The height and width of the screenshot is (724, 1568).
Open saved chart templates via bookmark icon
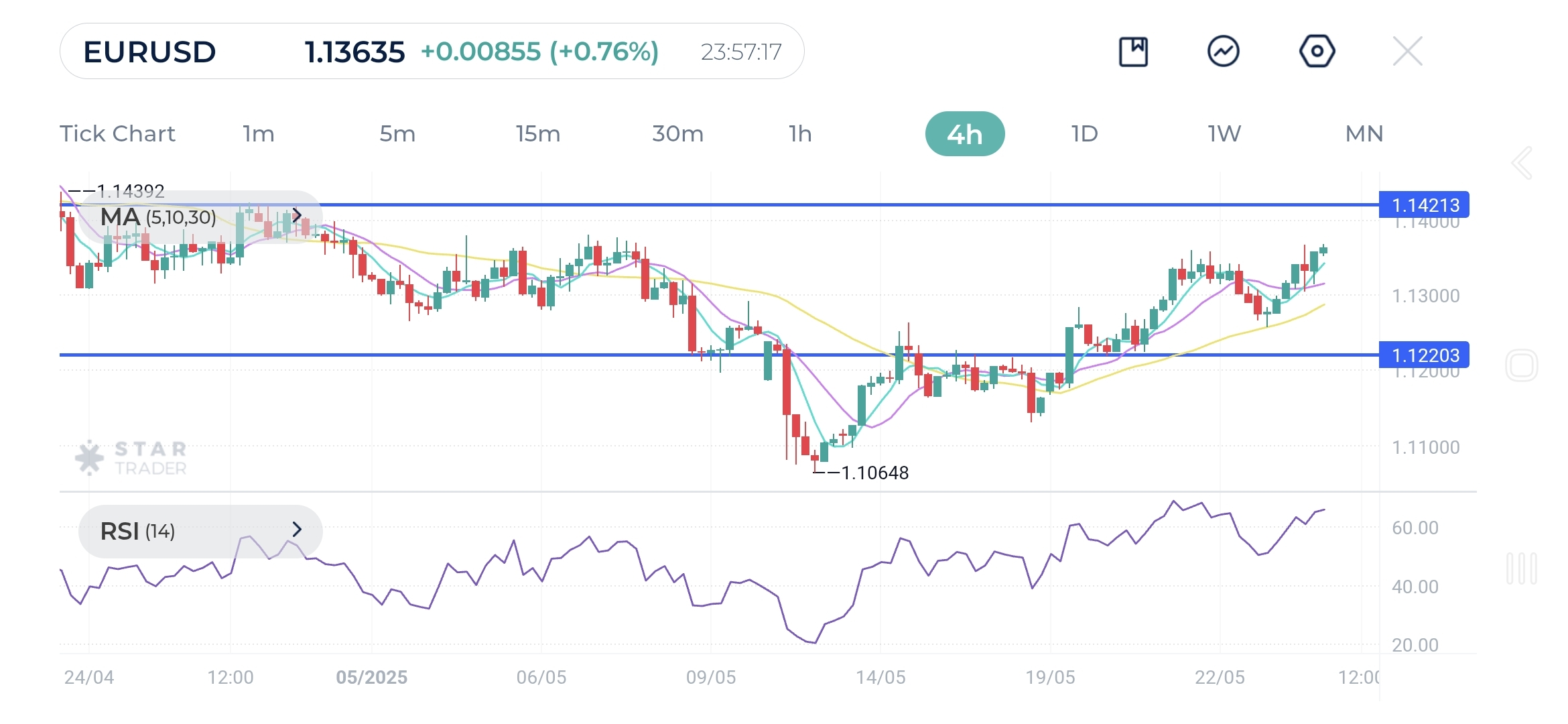1135,50
